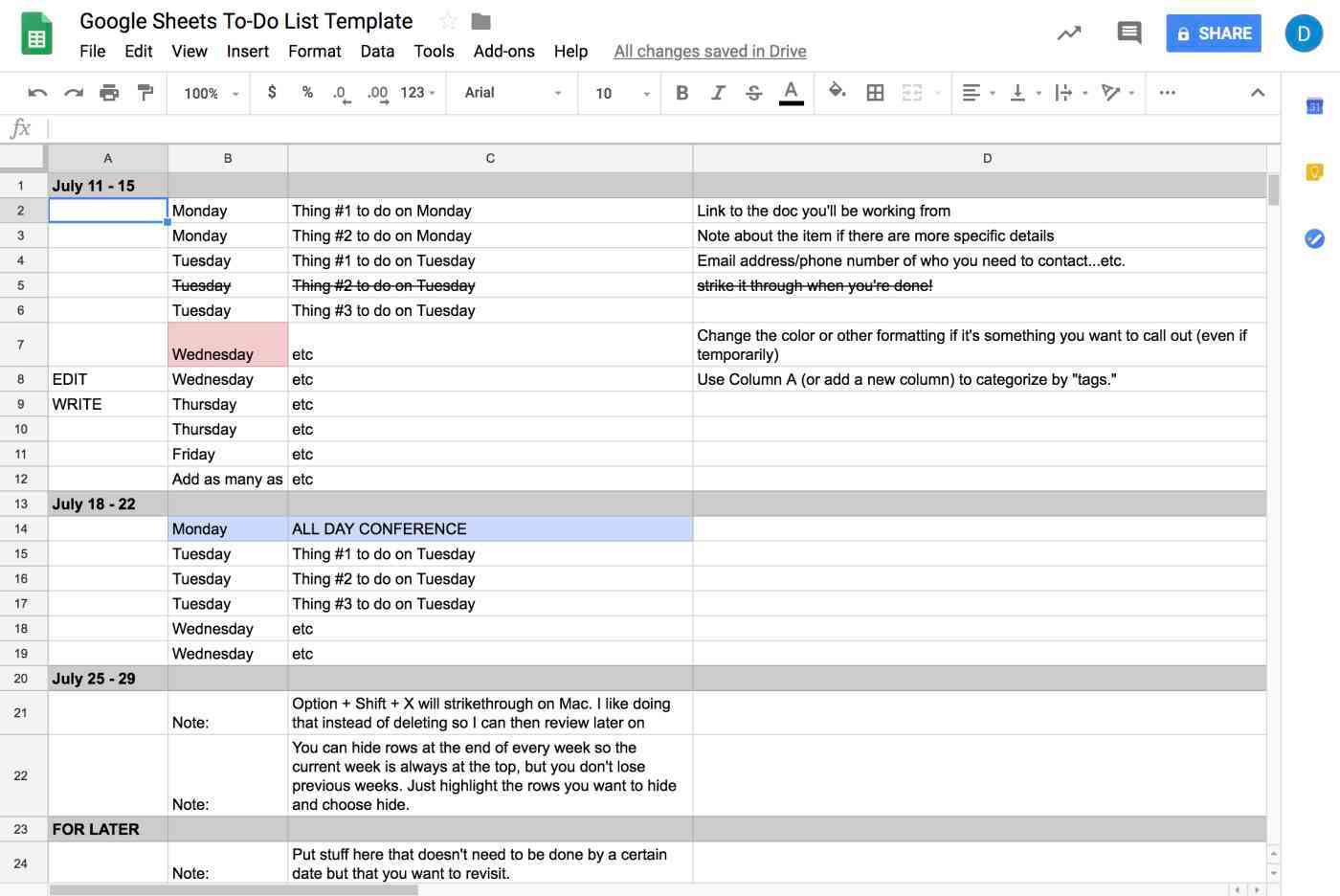Star the document title
The width and height of the screenshot is (1340, 896).
(x=448, y=21)
